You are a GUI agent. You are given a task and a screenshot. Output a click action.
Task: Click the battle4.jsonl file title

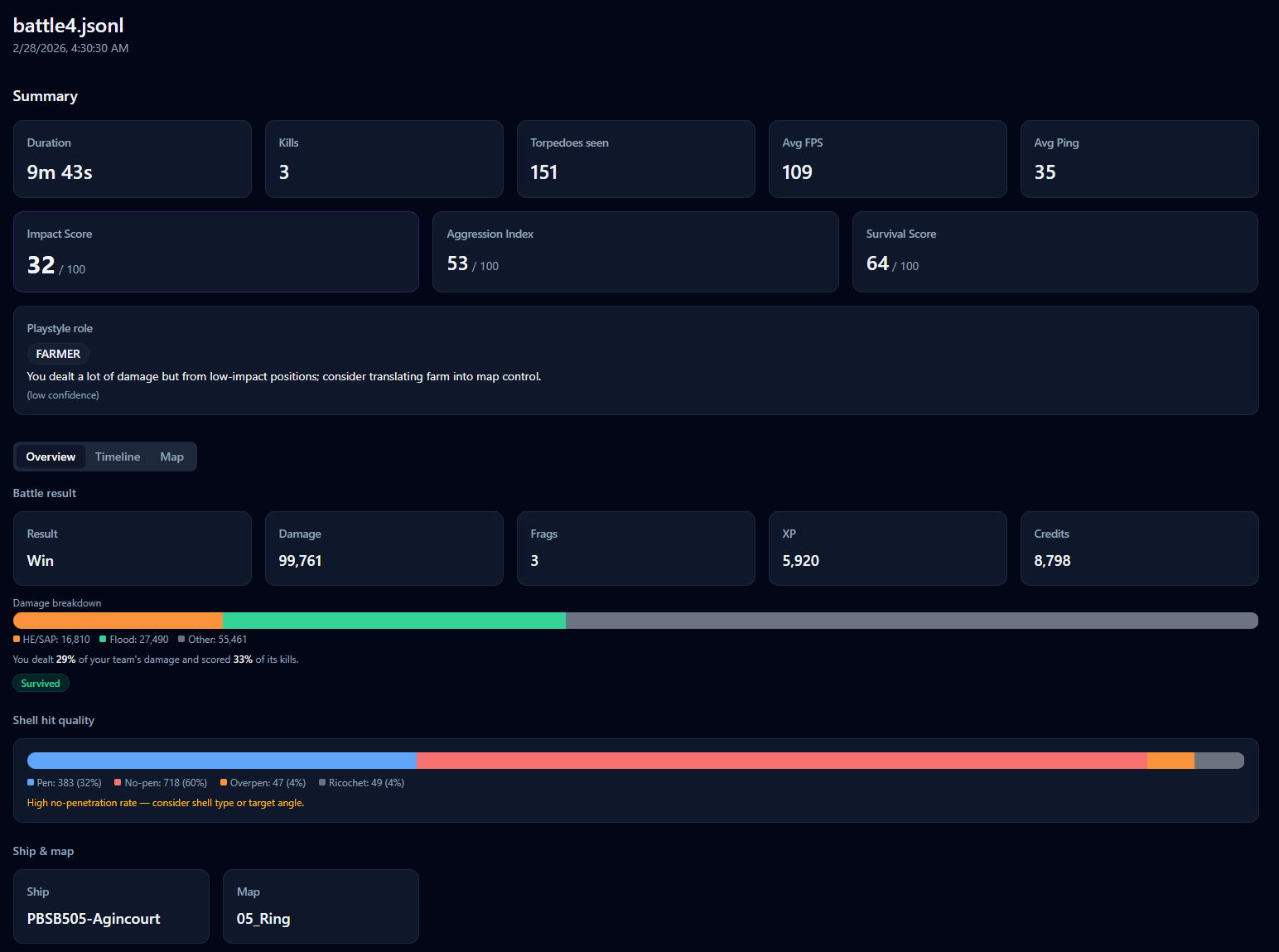pyautogui.click(x=69, y=26)
